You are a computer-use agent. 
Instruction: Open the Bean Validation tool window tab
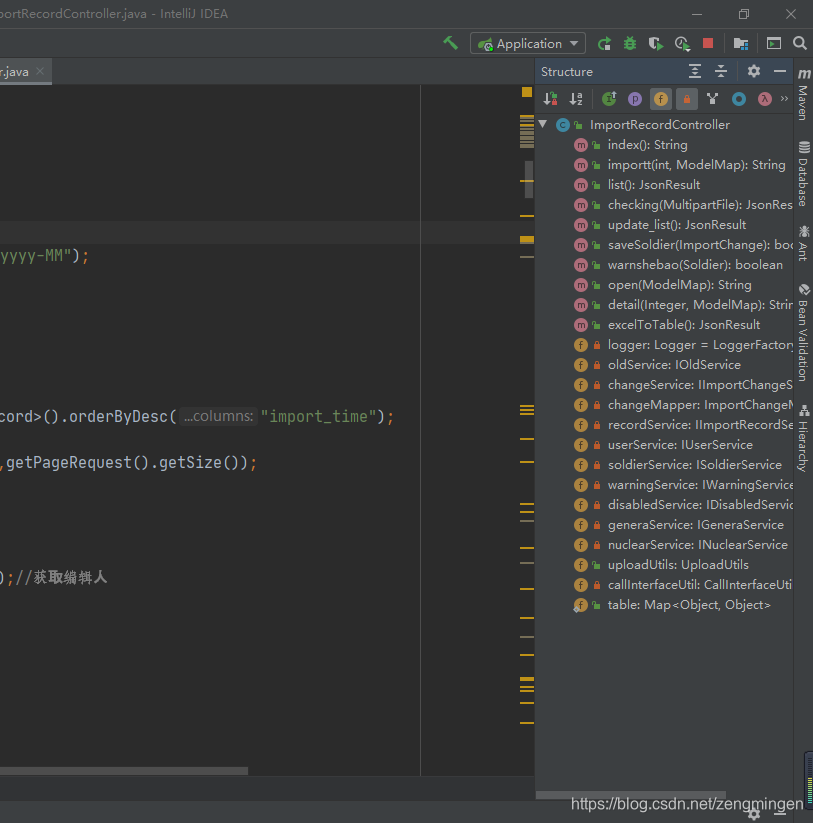click(804, 332)
